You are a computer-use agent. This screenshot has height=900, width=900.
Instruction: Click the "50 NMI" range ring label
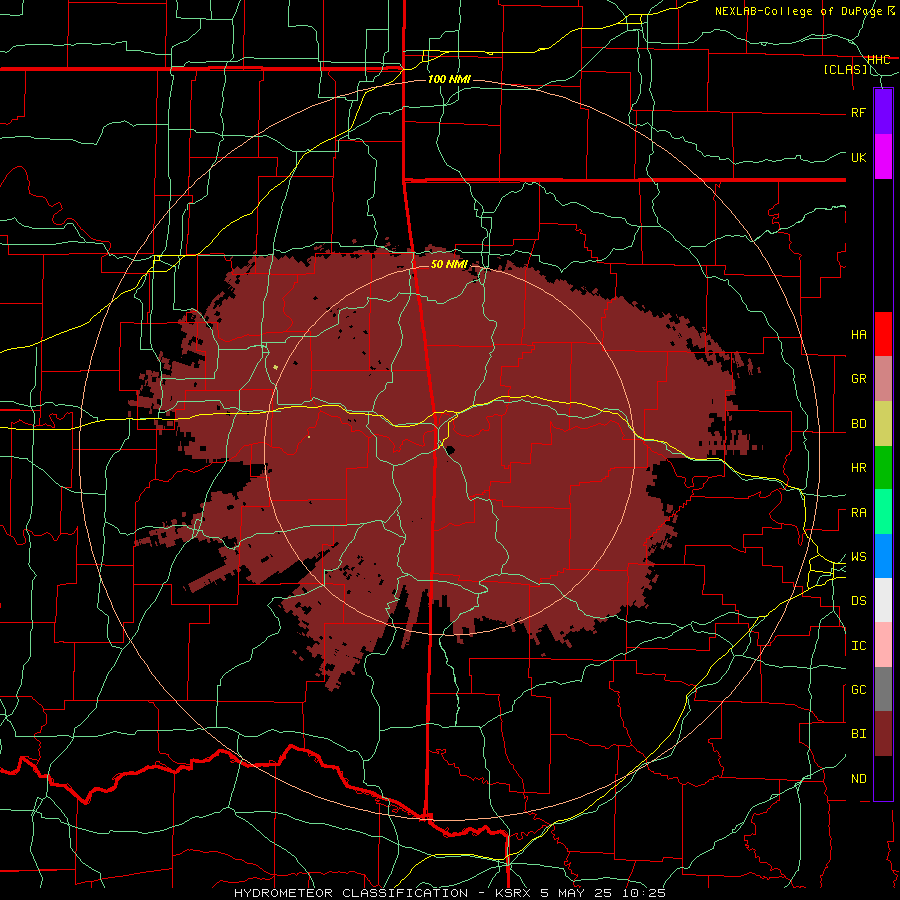pyautogui.click(x=449, y=264)
